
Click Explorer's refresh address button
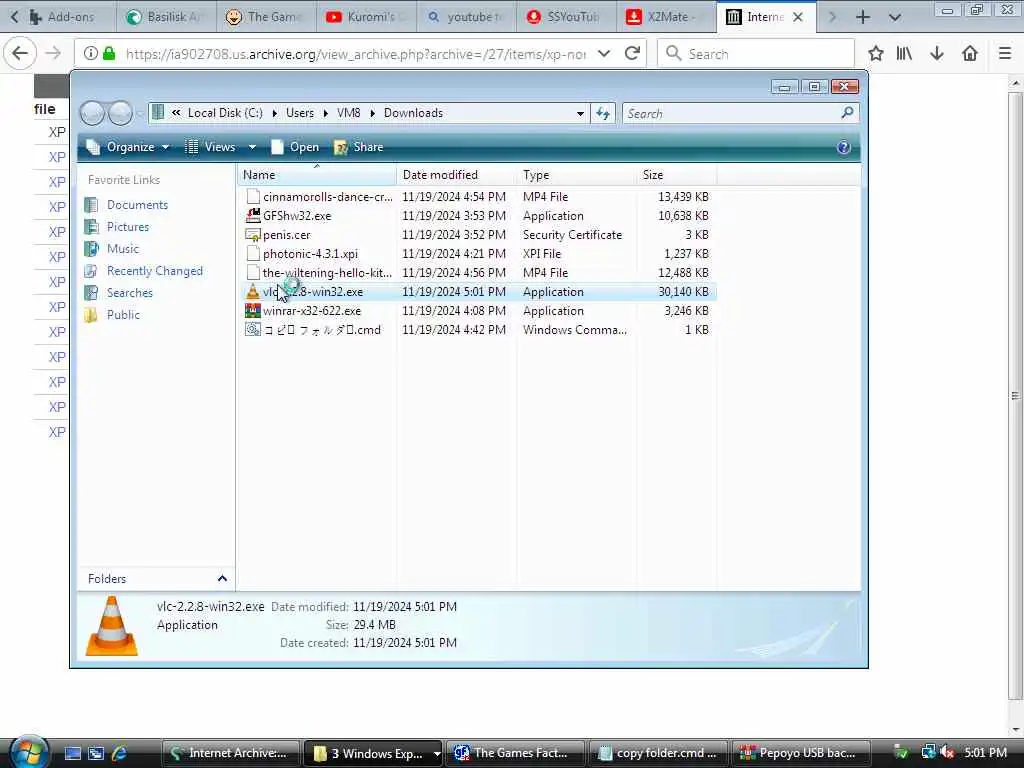point(603,114)
